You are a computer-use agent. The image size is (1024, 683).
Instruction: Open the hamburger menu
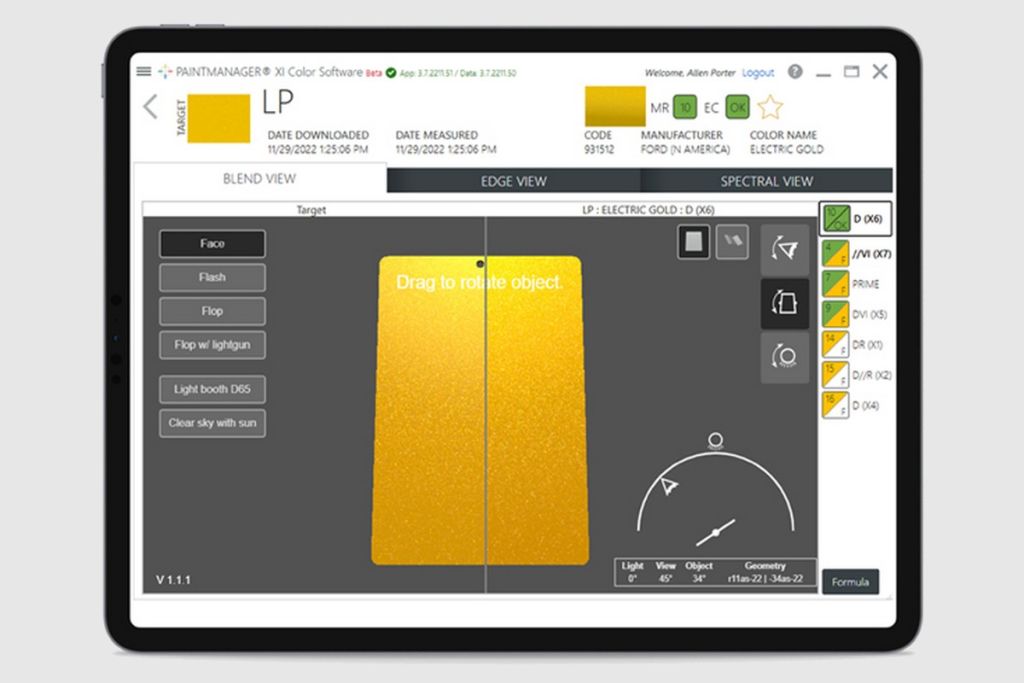tap(144, 72)
